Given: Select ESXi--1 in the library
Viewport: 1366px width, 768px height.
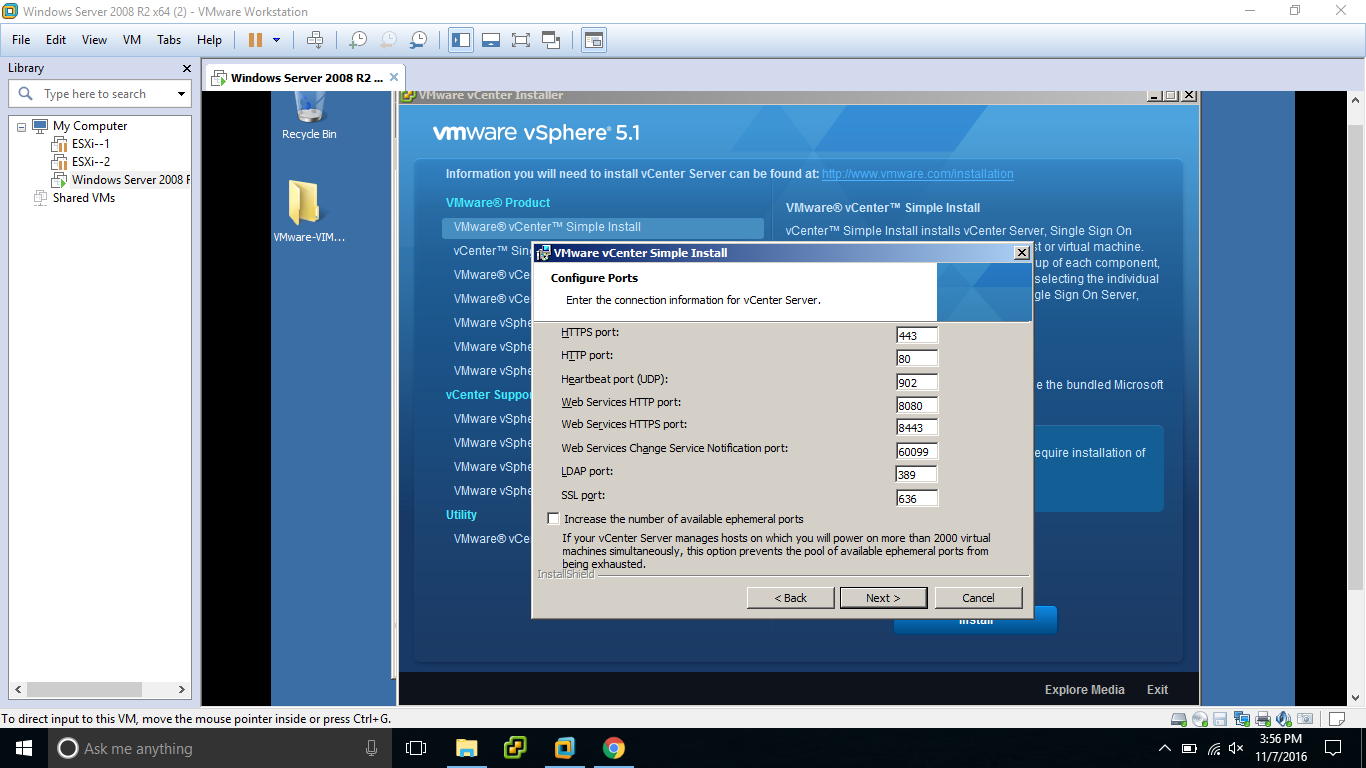Looking at the screenshot, I should click(90, 144).
